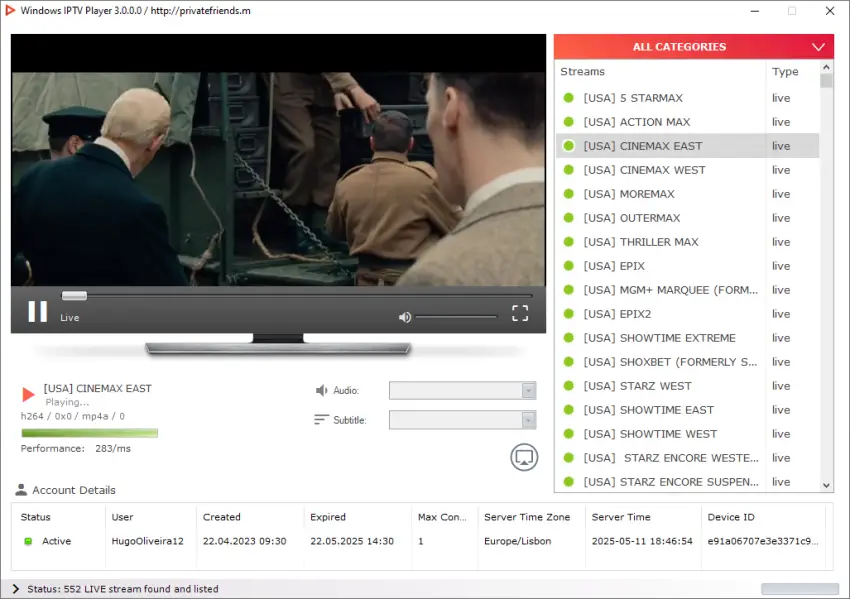Click the audio speaker icon beside Audio label

click(321, 390)
